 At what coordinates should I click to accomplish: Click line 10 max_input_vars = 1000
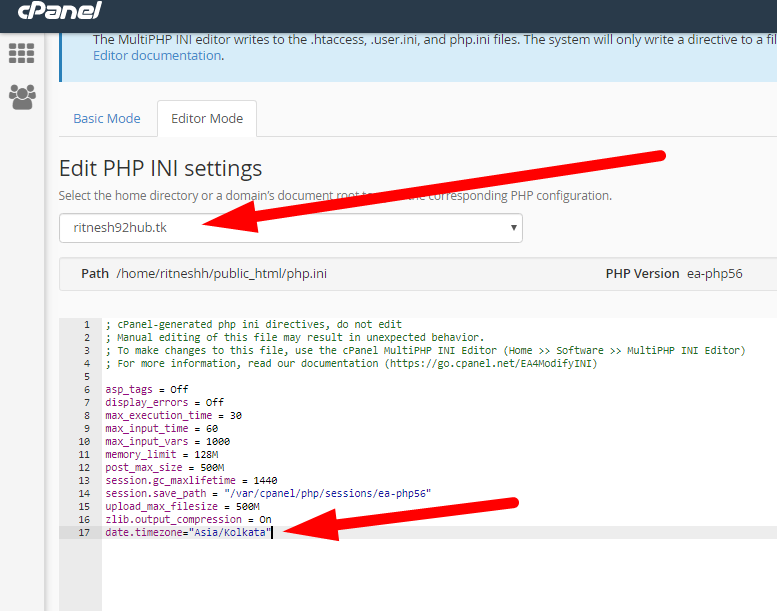click(x=167, y=442)
